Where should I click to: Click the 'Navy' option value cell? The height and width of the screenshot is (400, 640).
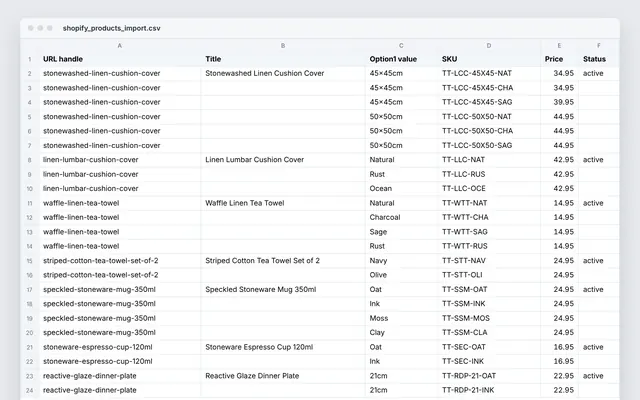pos(401,261)
